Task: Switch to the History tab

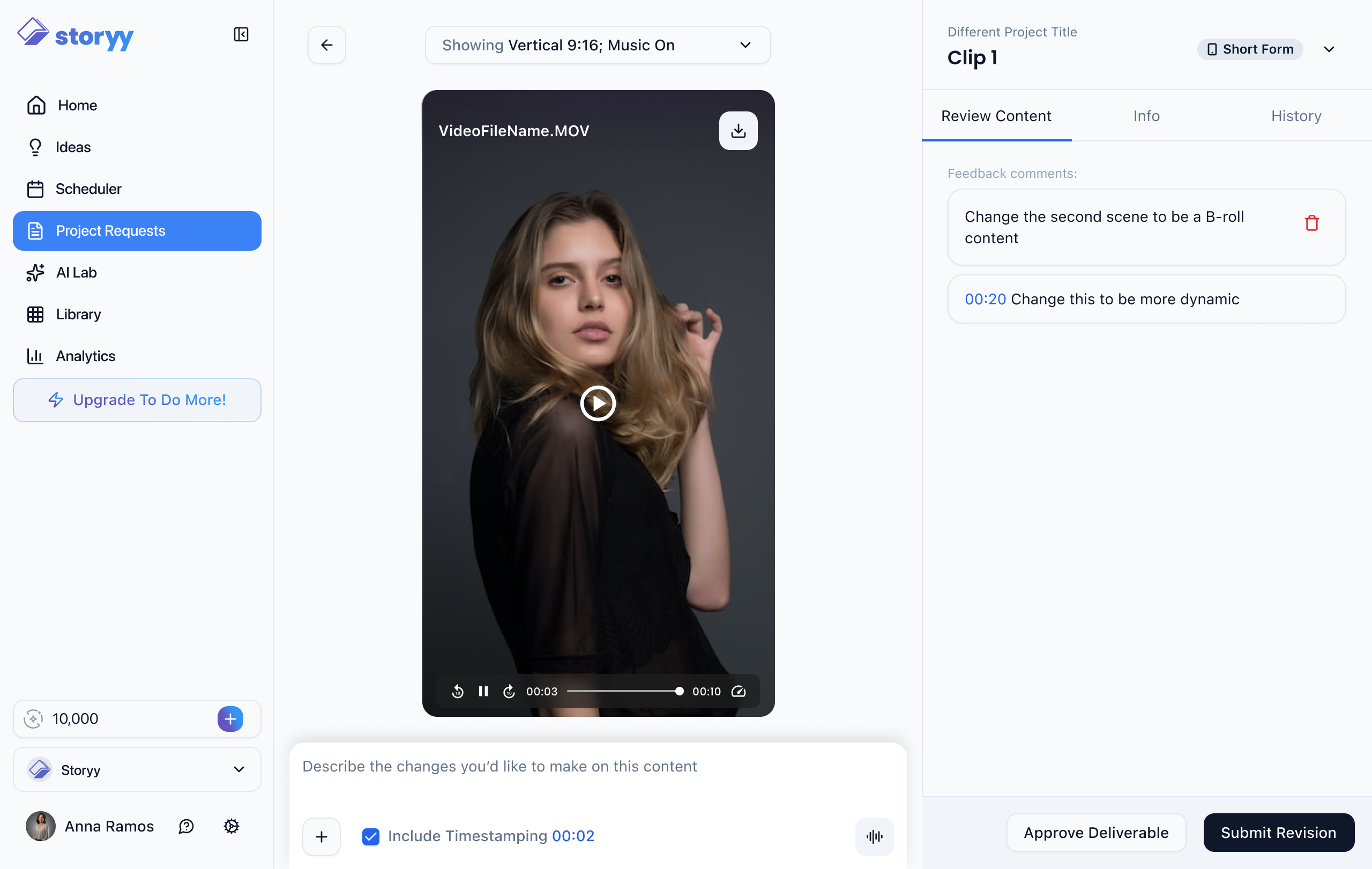Action: click(1296, 116)
